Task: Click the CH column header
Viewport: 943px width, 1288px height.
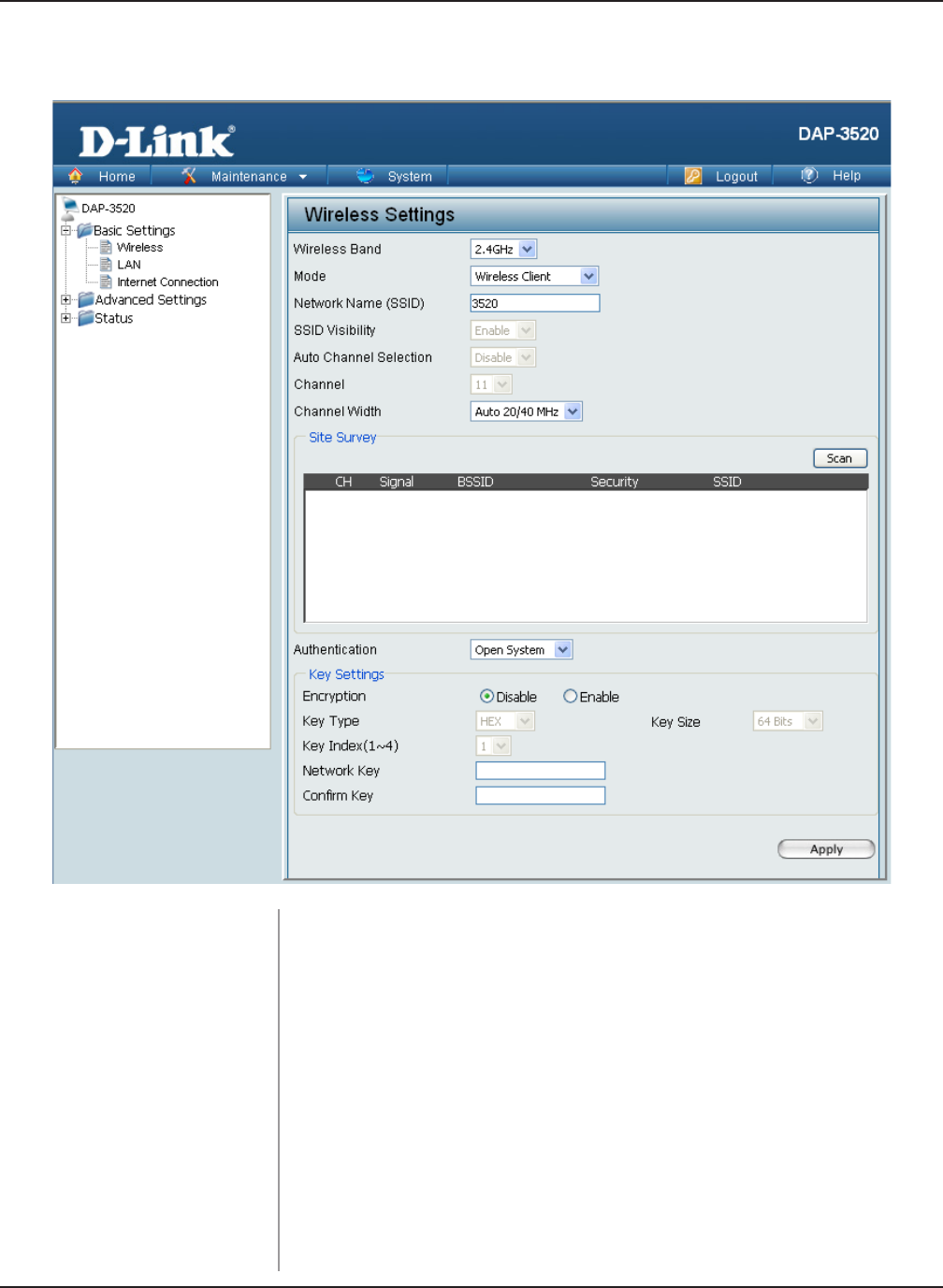Action: (x=343, y=482)
